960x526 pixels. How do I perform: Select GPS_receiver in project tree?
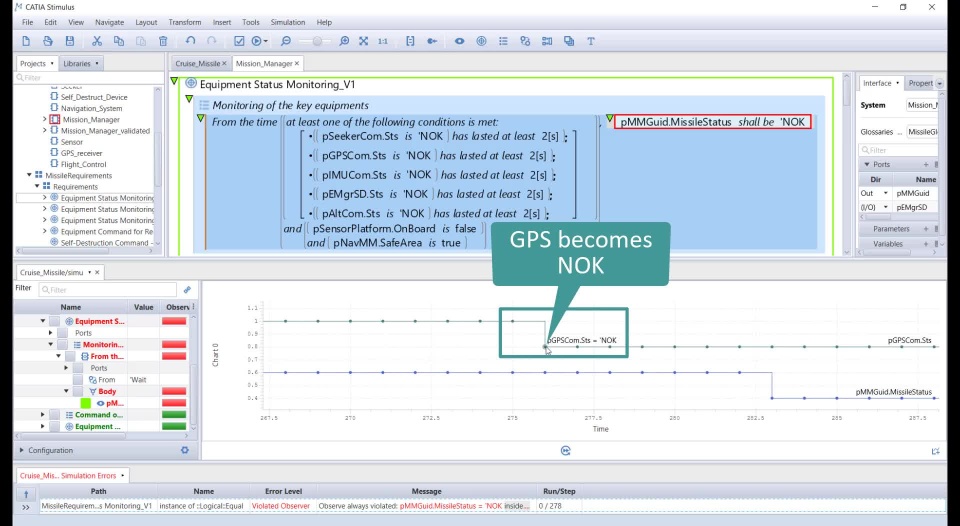tap(81, 153)
